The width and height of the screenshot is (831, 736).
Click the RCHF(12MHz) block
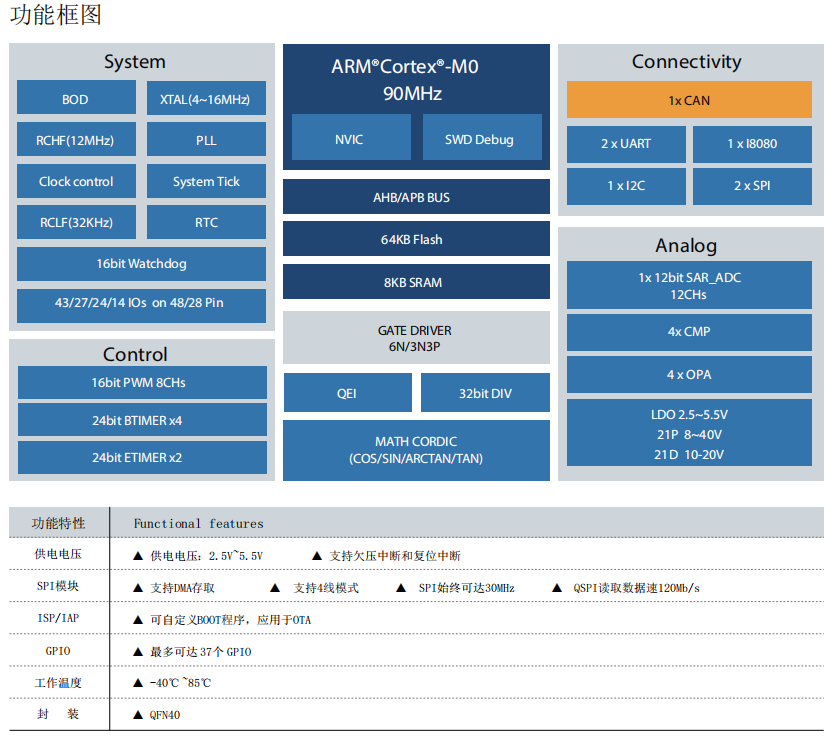tap(76, 139)
